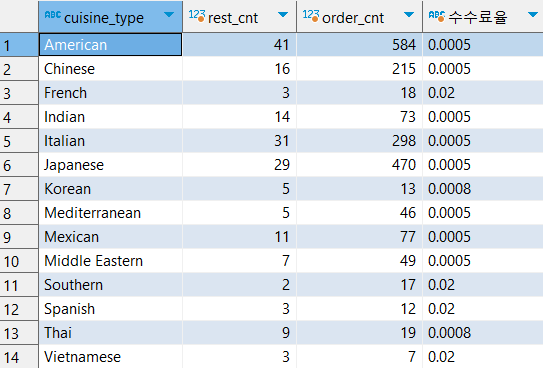The height and width of the screenshot is (368, 543).
Task: Select the Southern cell
Action: click(110, 285)
